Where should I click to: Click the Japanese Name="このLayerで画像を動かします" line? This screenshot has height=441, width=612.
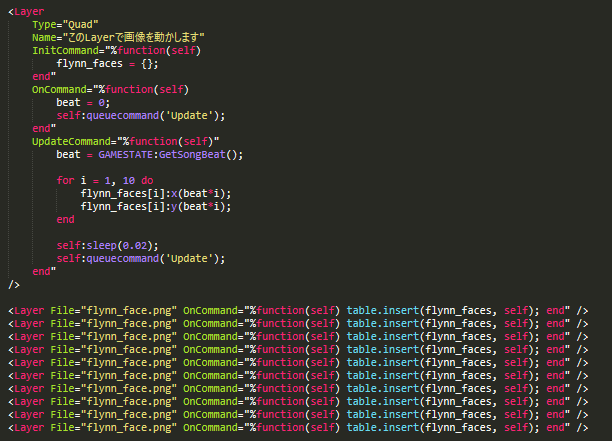point(118,37)
